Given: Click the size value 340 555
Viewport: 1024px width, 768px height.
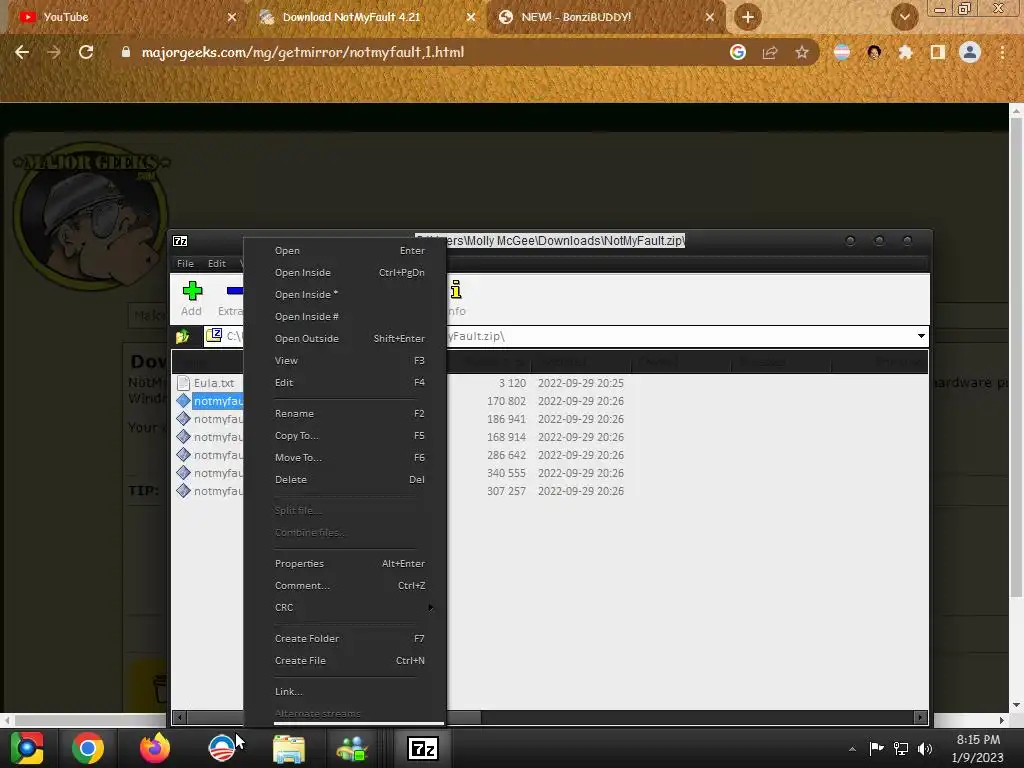Looking at the screenshot, I should (x=506, y=473).
